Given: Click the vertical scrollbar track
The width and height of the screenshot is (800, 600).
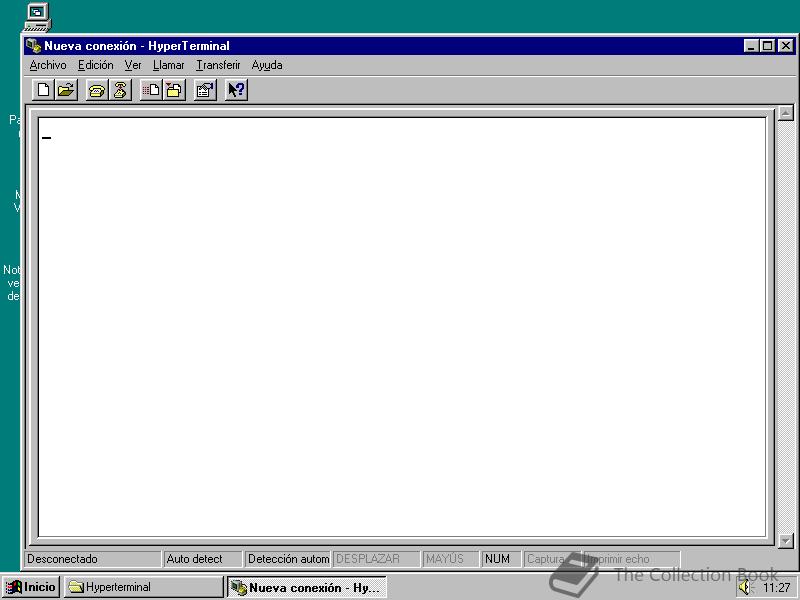Looking at the screenshot, I should 786,327.
